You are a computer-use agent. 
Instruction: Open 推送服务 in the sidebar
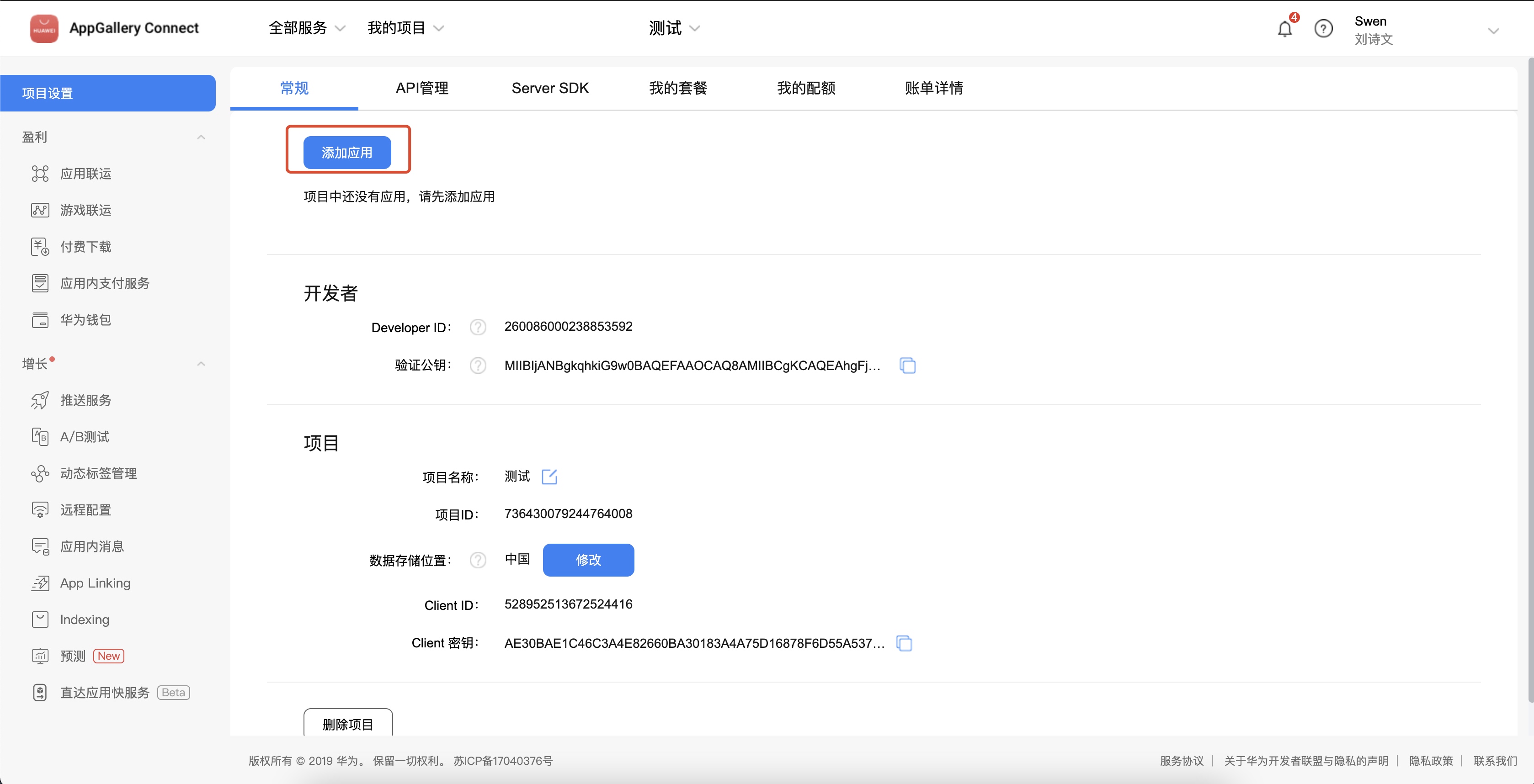pos(86,400)
